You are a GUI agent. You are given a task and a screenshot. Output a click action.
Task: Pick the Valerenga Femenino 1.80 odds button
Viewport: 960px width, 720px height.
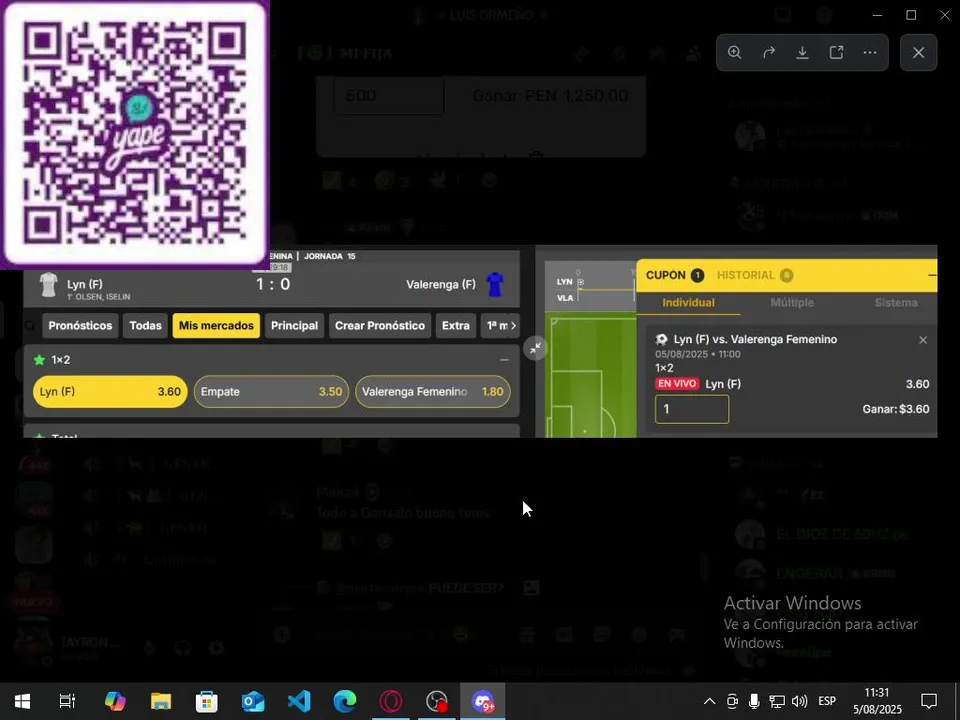tap(433, 392)
